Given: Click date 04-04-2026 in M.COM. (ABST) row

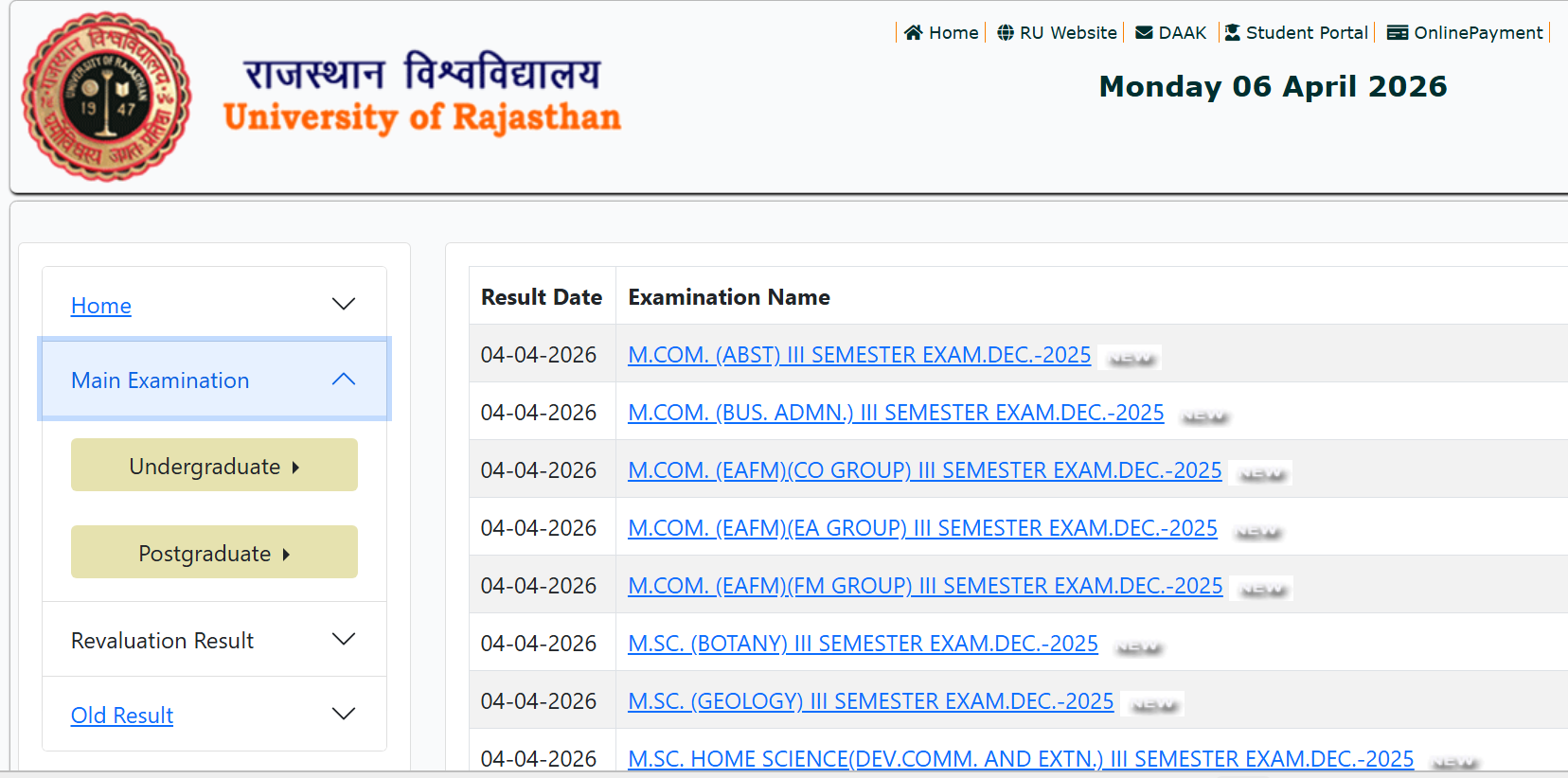Looking at the screenshot, I should [x=539, y=355].
